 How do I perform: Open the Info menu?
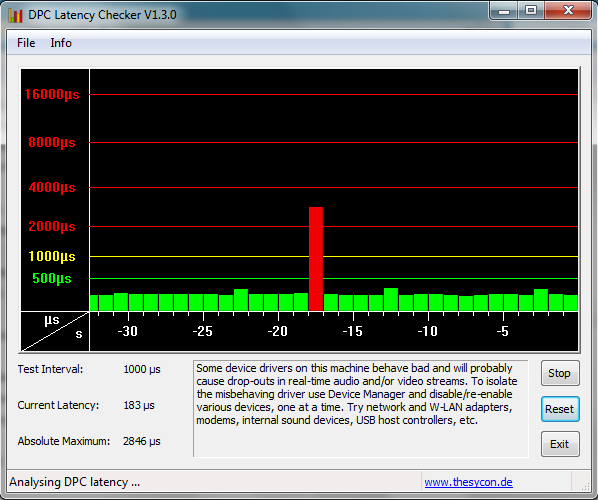pyautogui.click(x=61, y=43)
